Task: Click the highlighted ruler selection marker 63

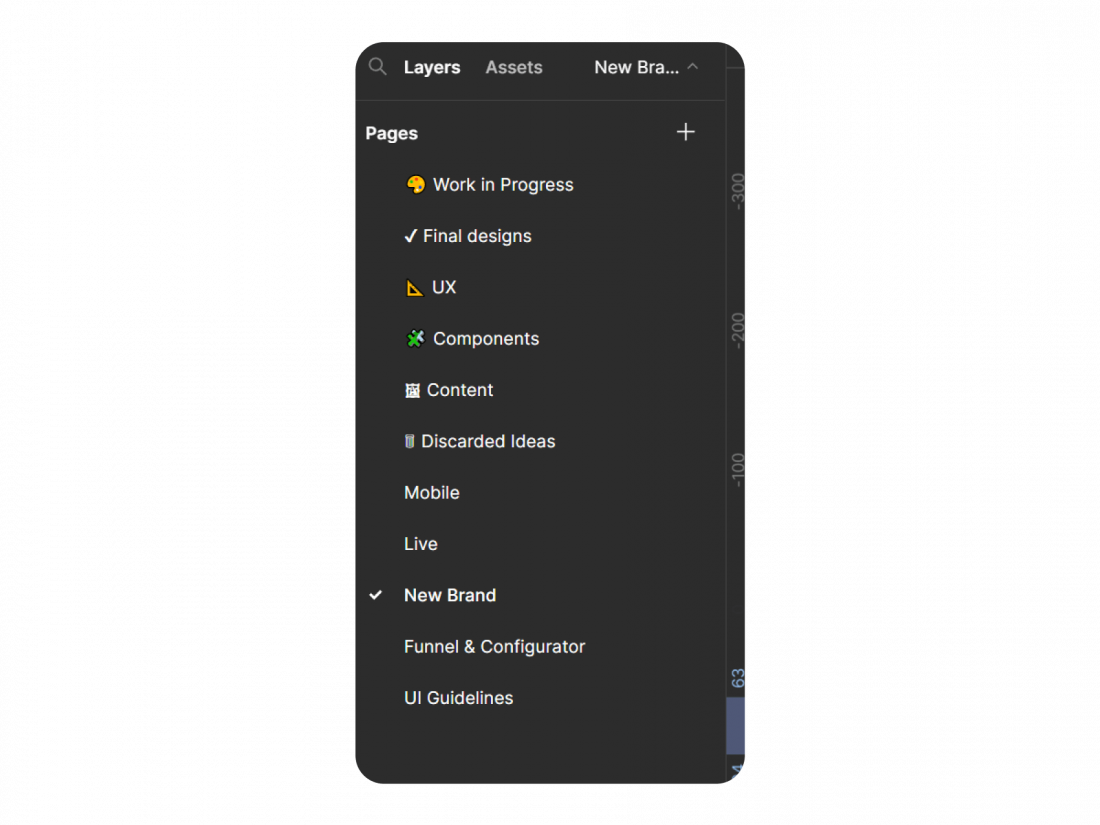Action: (x=738, y=679)
